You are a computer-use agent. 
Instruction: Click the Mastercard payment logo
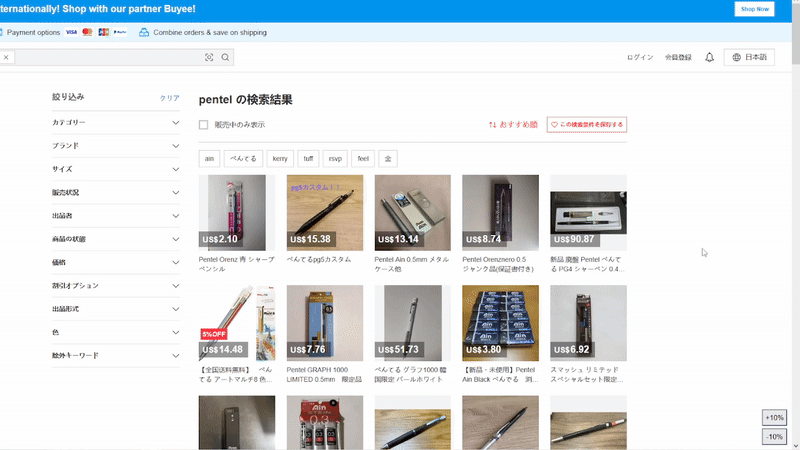tap(87, 32)
